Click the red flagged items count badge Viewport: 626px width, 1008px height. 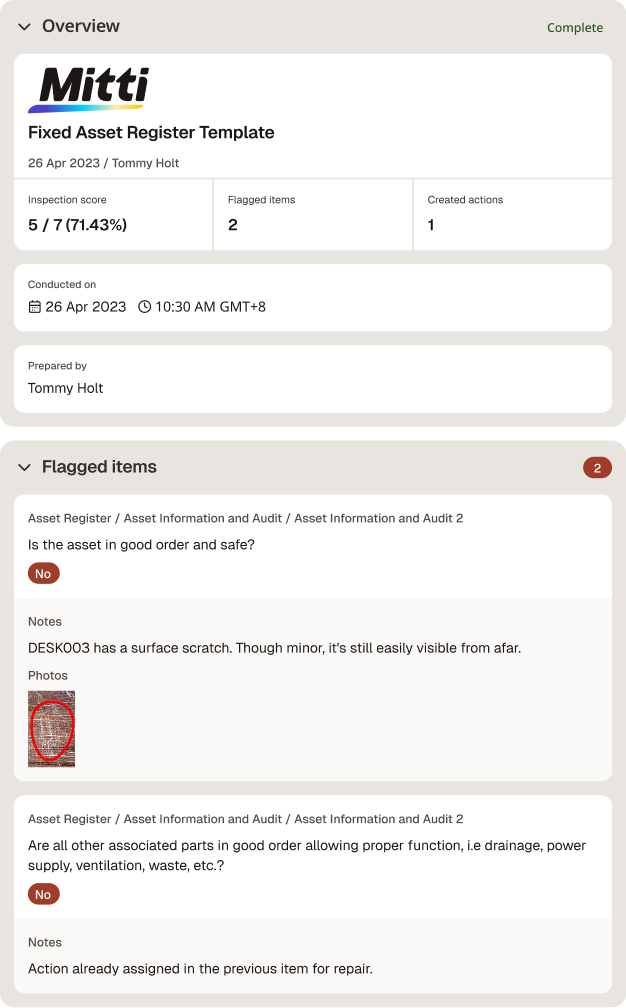[x=597, y=468]
